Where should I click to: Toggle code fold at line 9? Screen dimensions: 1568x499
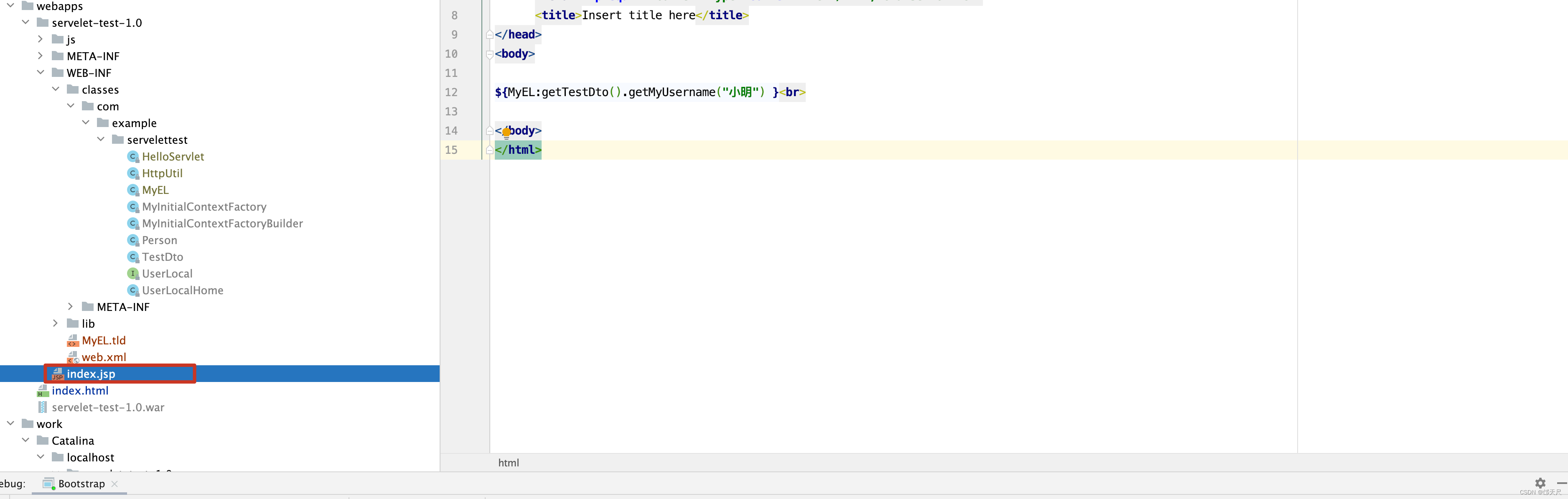(489, 35)
